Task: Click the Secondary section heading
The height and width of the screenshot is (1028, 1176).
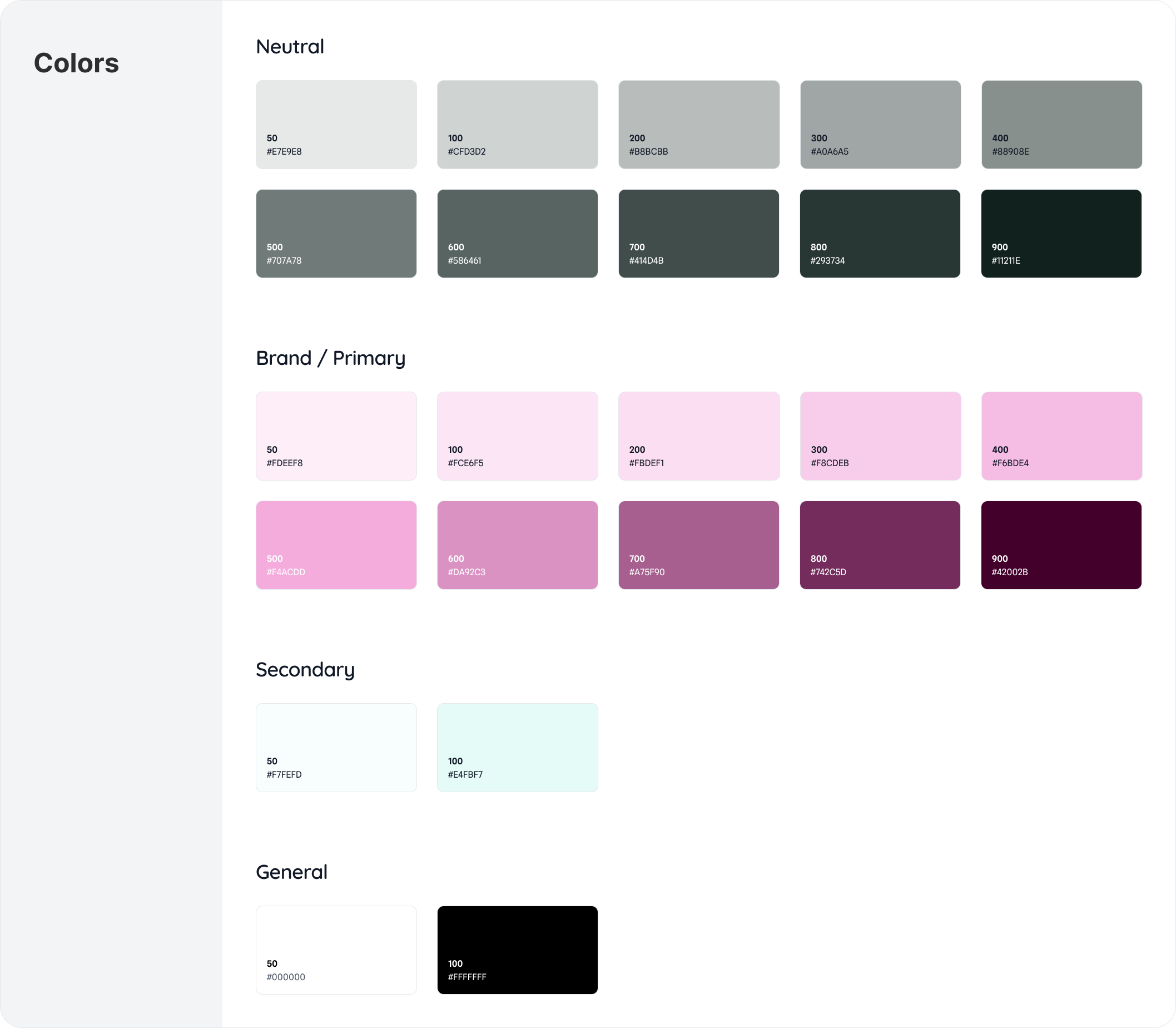Action: [305, 669]
